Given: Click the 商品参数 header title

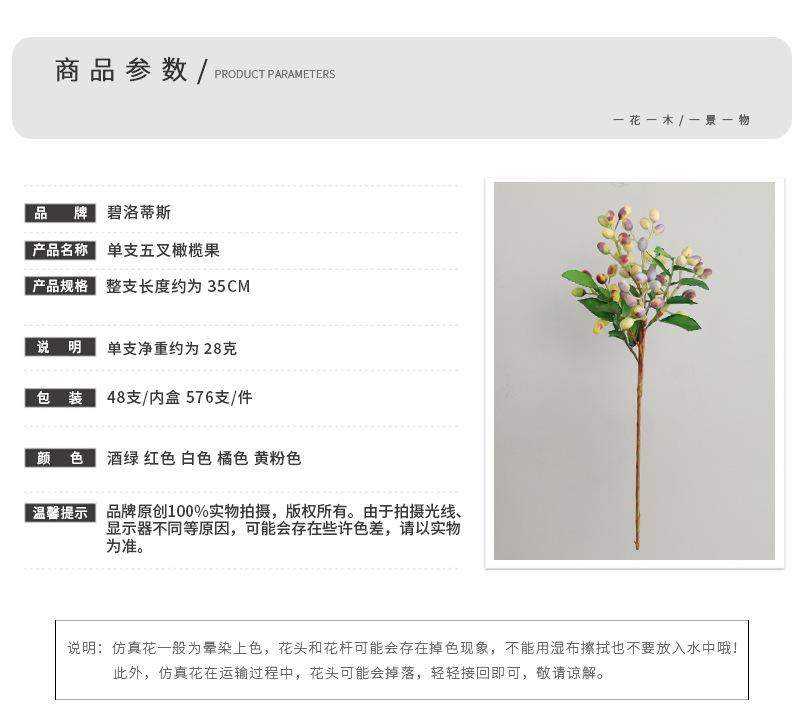Looking at the screenshot, I should click(121, 70).
